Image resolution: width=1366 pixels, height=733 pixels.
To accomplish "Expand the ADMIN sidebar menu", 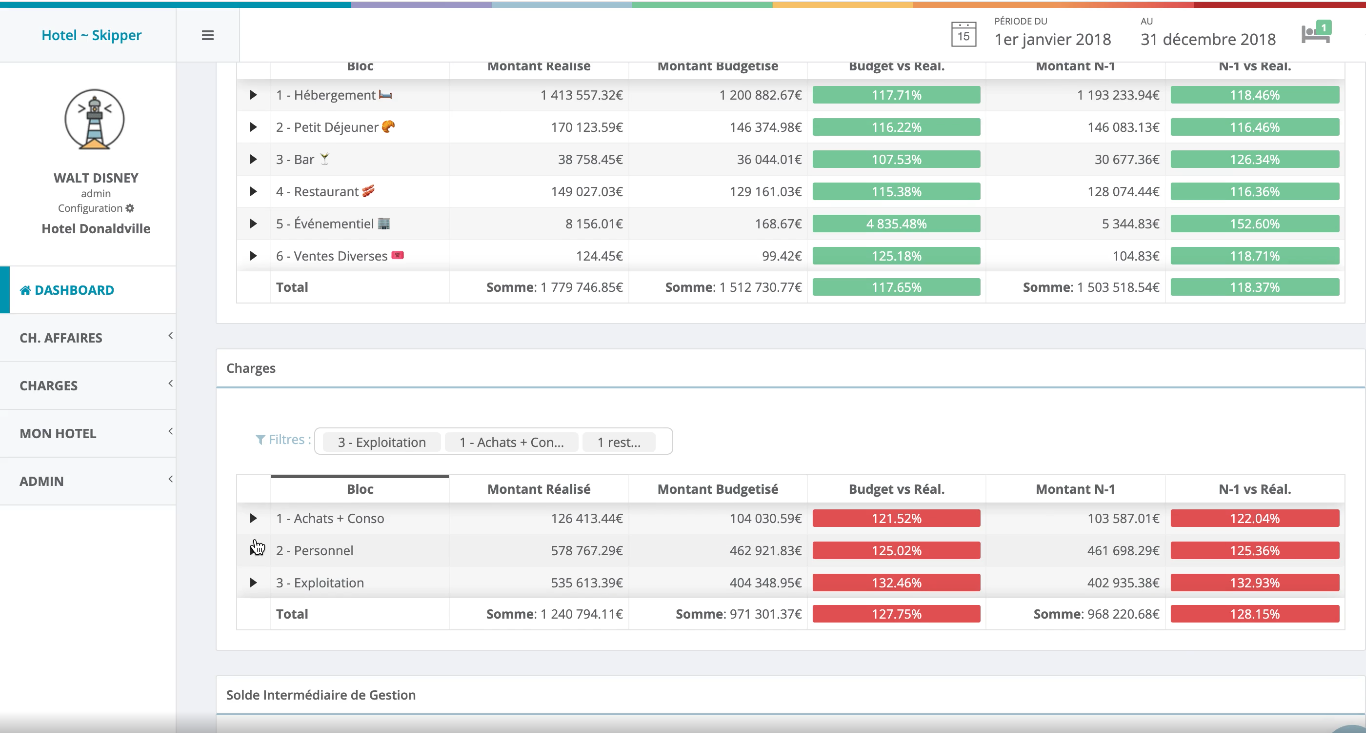I will coord(88,481).
